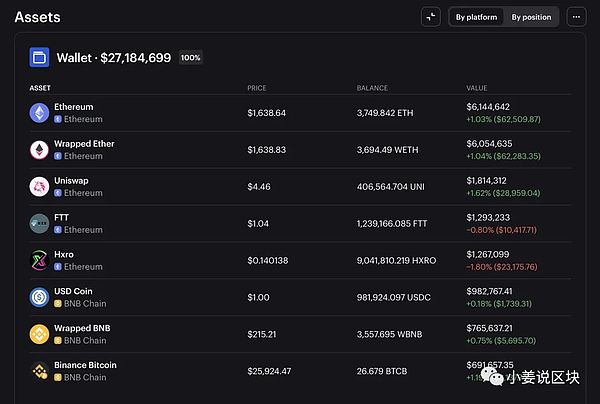Click the FTT token icon

click(x=39, y=223)
